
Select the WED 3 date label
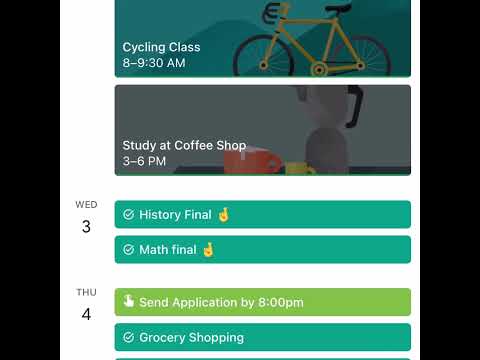(x=86, y=217)
